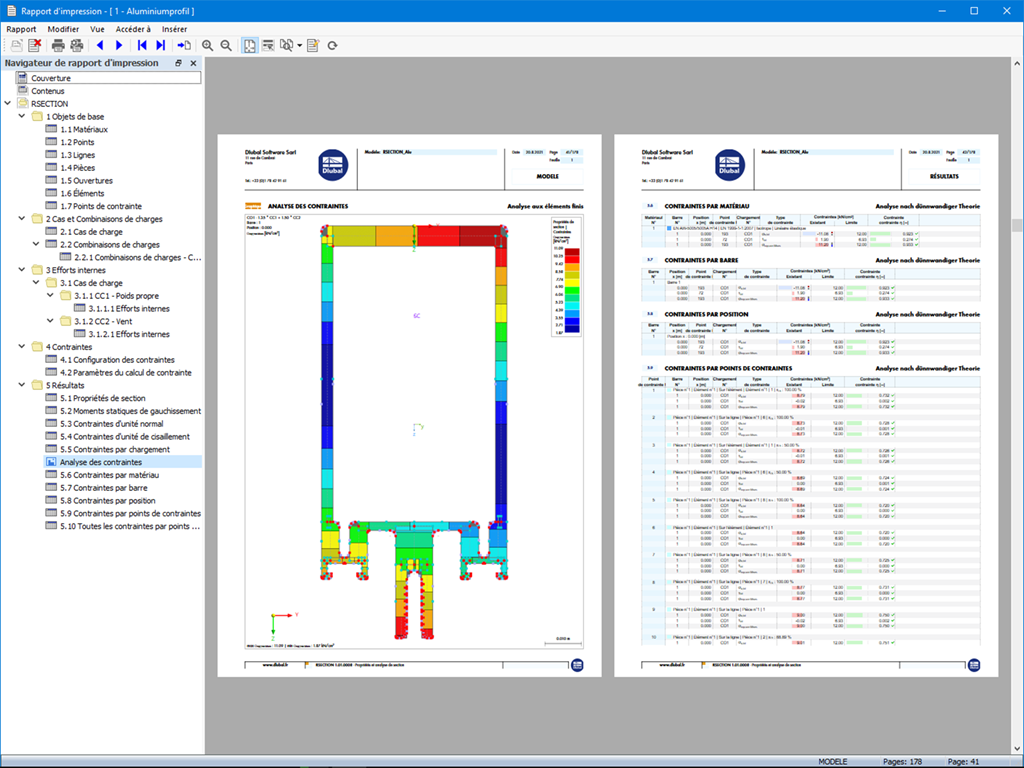Close the report navigator panel

click(193, 63)
